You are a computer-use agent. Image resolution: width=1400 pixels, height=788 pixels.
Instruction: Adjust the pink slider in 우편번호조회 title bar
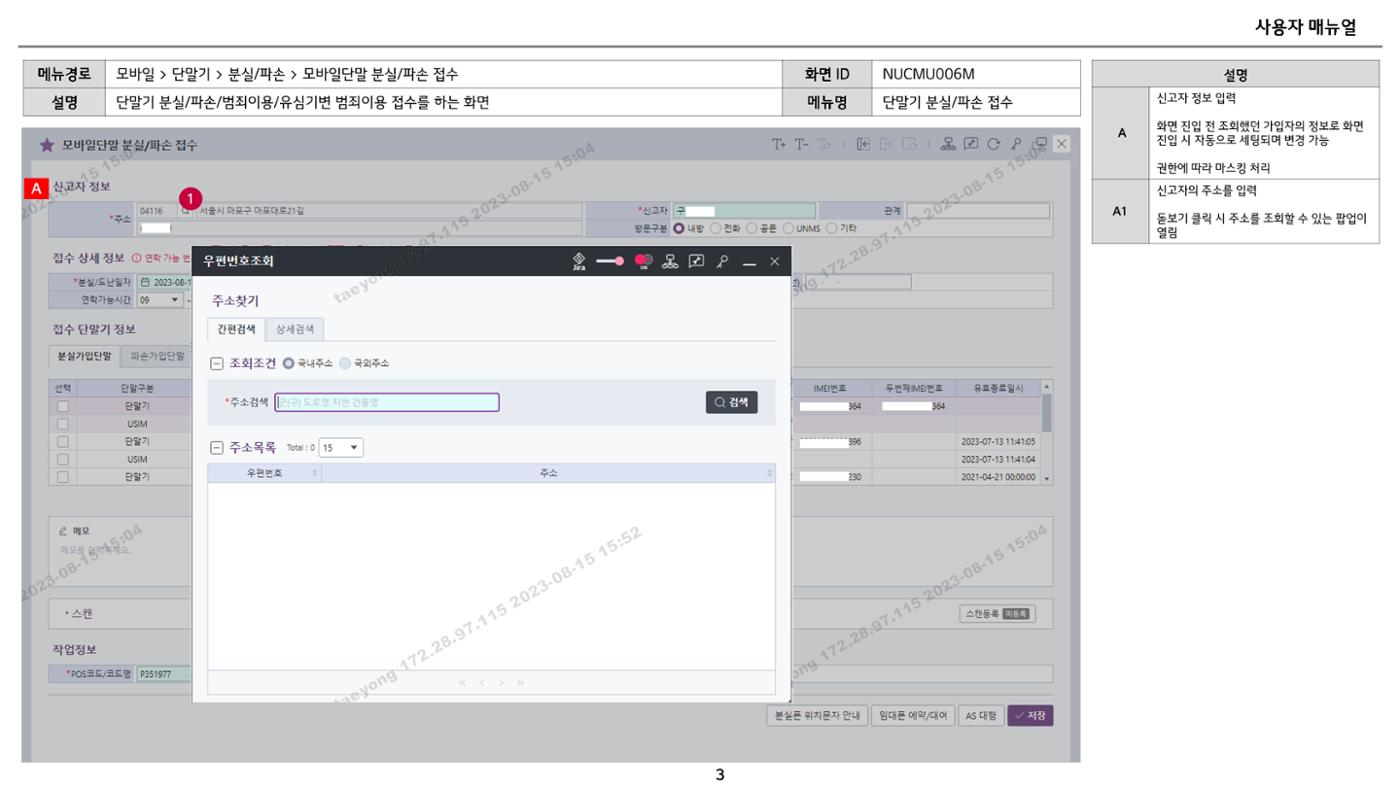pyautogui.click(x=610, y=262)
